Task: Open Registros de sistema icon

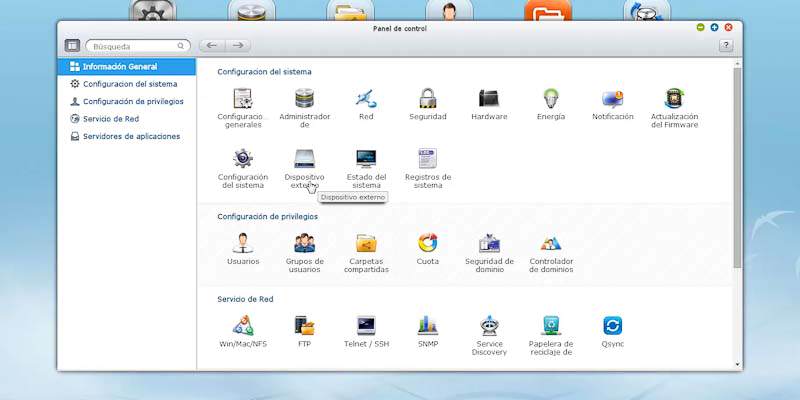Action: tap(428, 159)
